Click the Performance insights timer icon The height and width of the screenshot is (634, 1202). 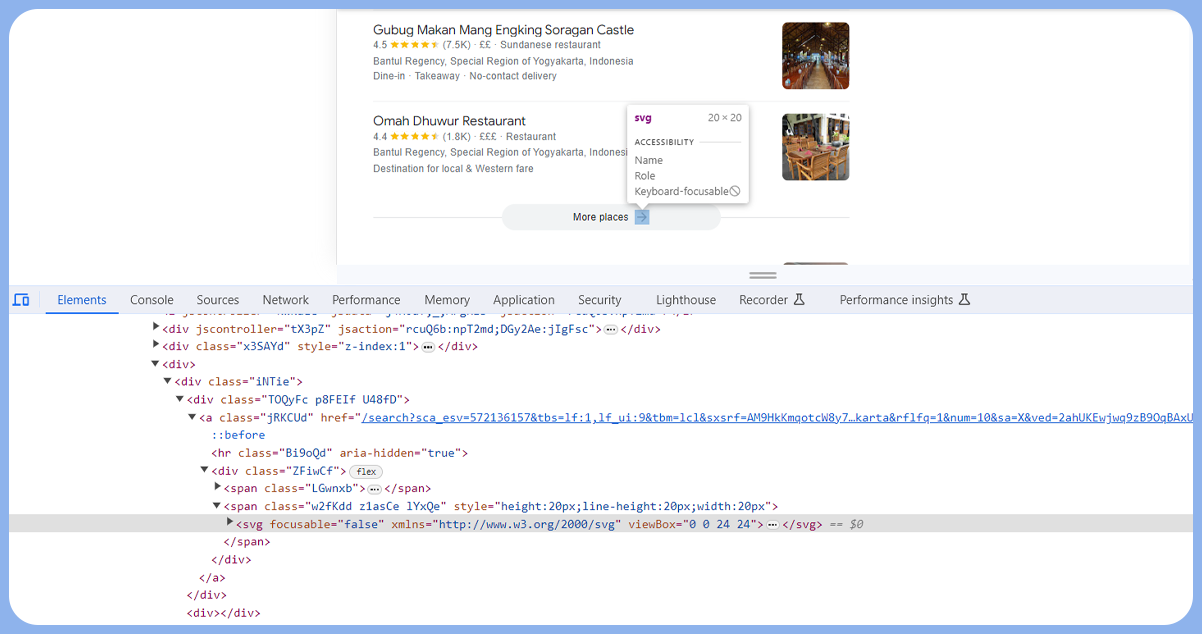click(x=963, y=298)
